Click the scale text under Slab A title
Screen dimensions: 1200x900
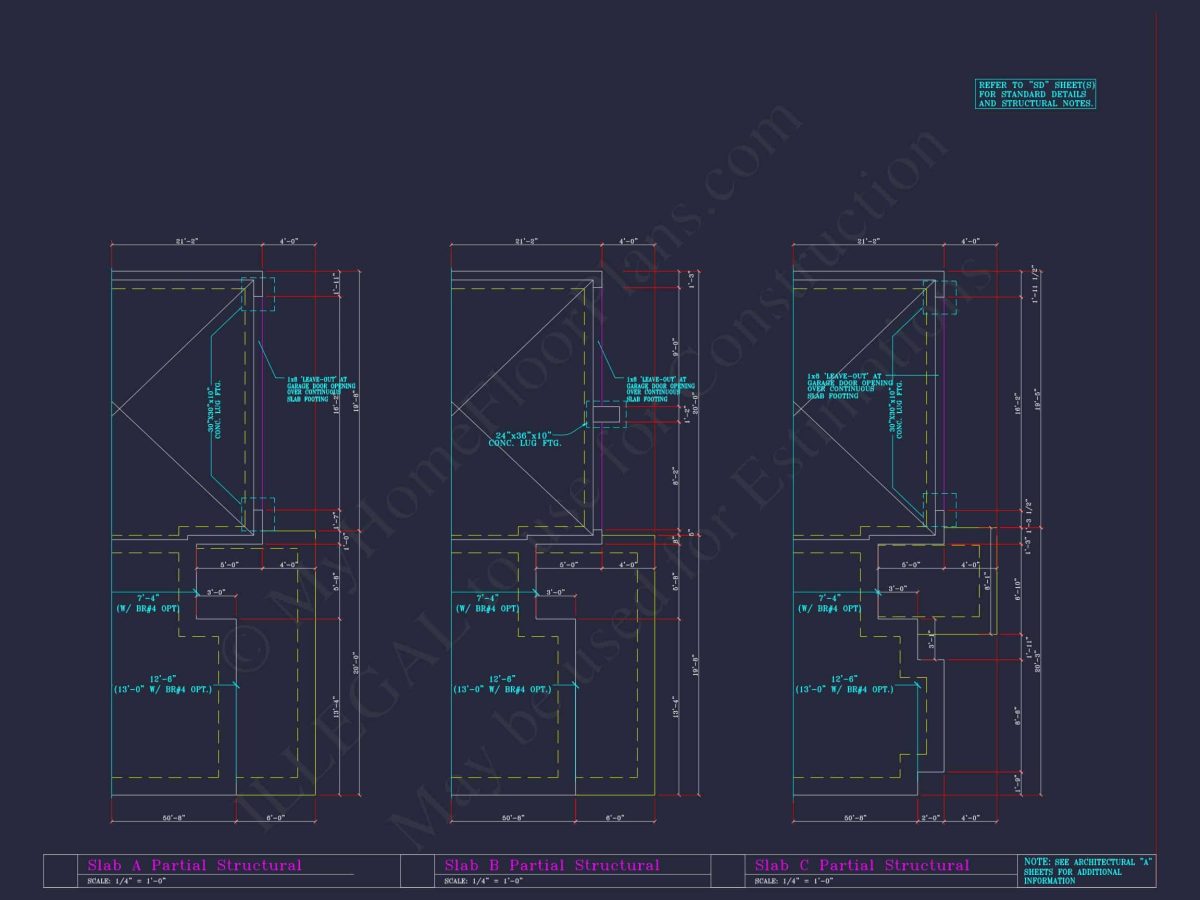pyautogui.click(x=126, y=881)
